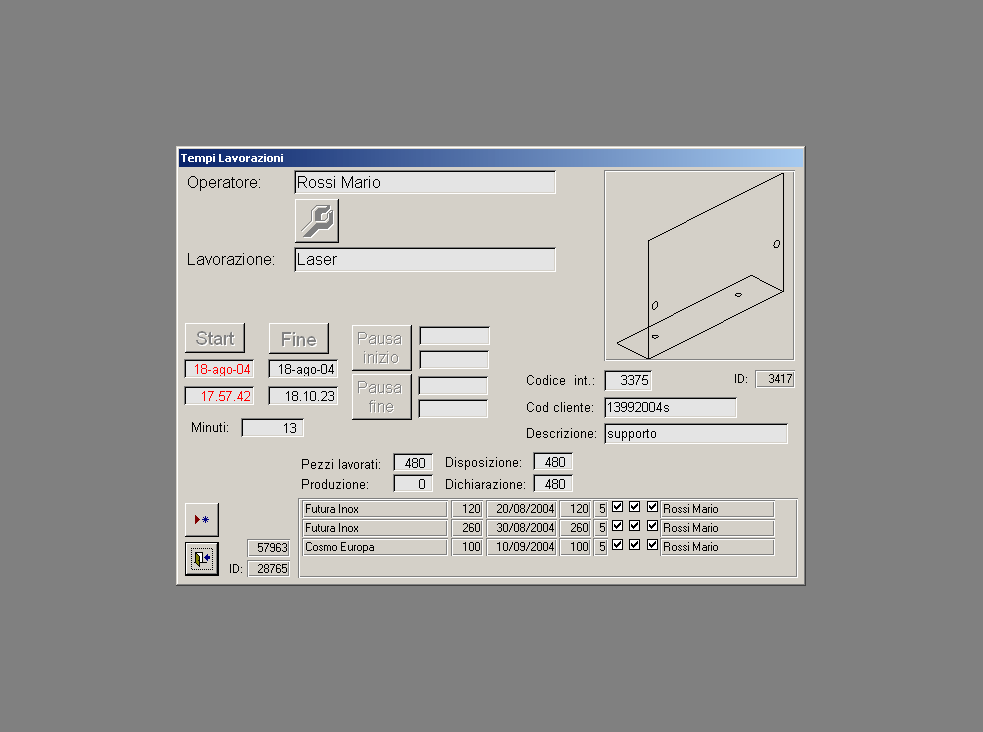This screenshot has width=983, height=732.
Task: Open the part drawing preview image
Action: [700, 266]
